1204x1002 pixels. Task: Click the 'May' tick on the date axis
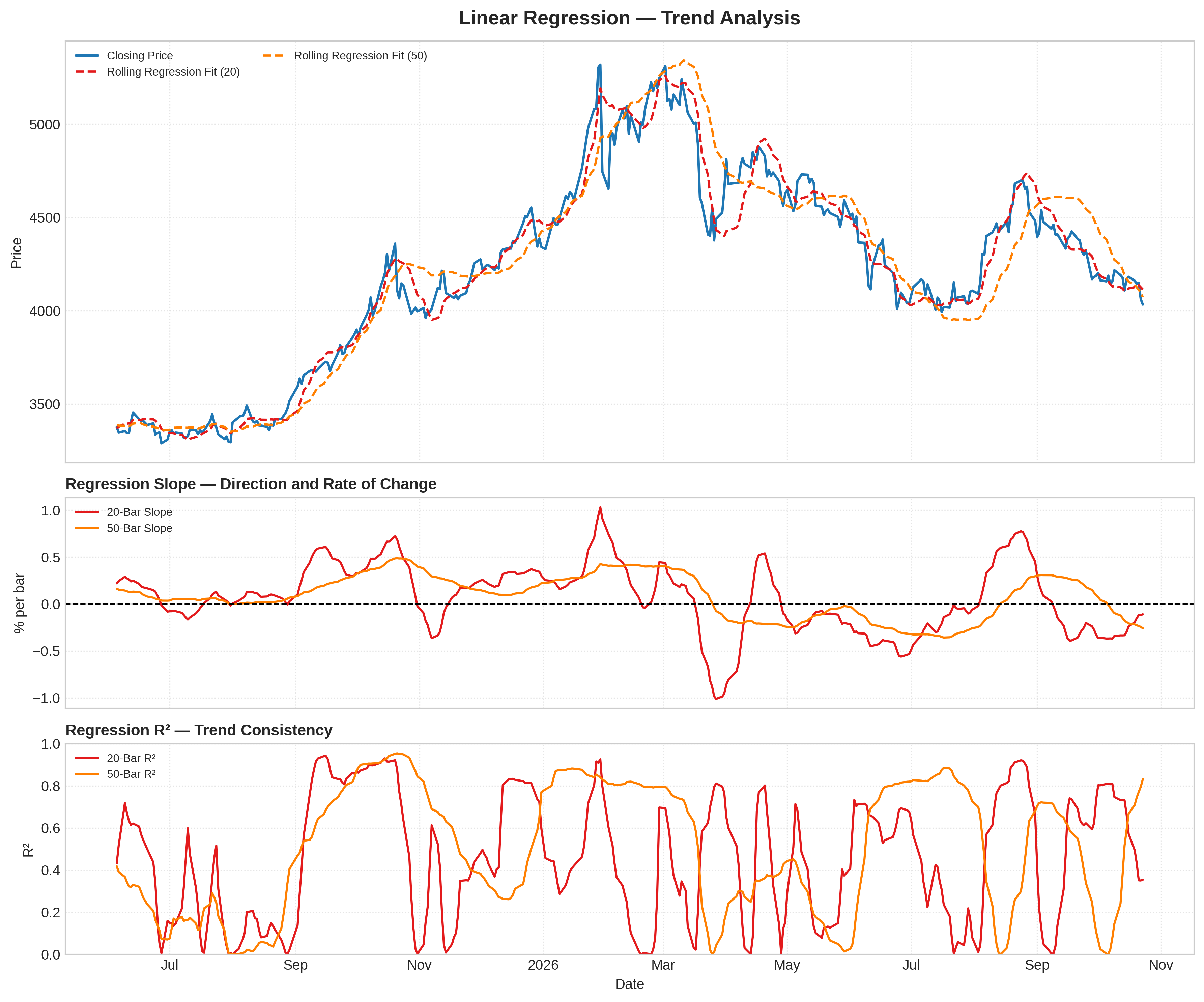click(x=787, y=965)
